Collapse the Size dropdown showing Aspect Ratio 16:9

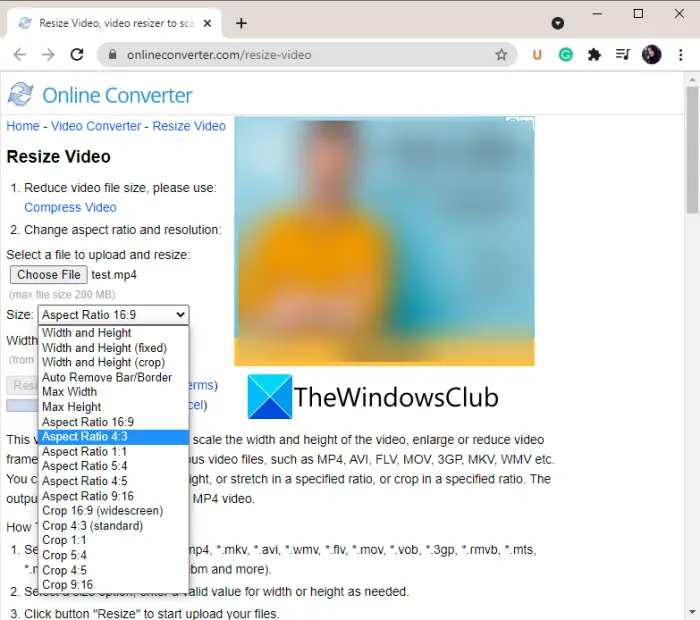(x=113, y=315)
